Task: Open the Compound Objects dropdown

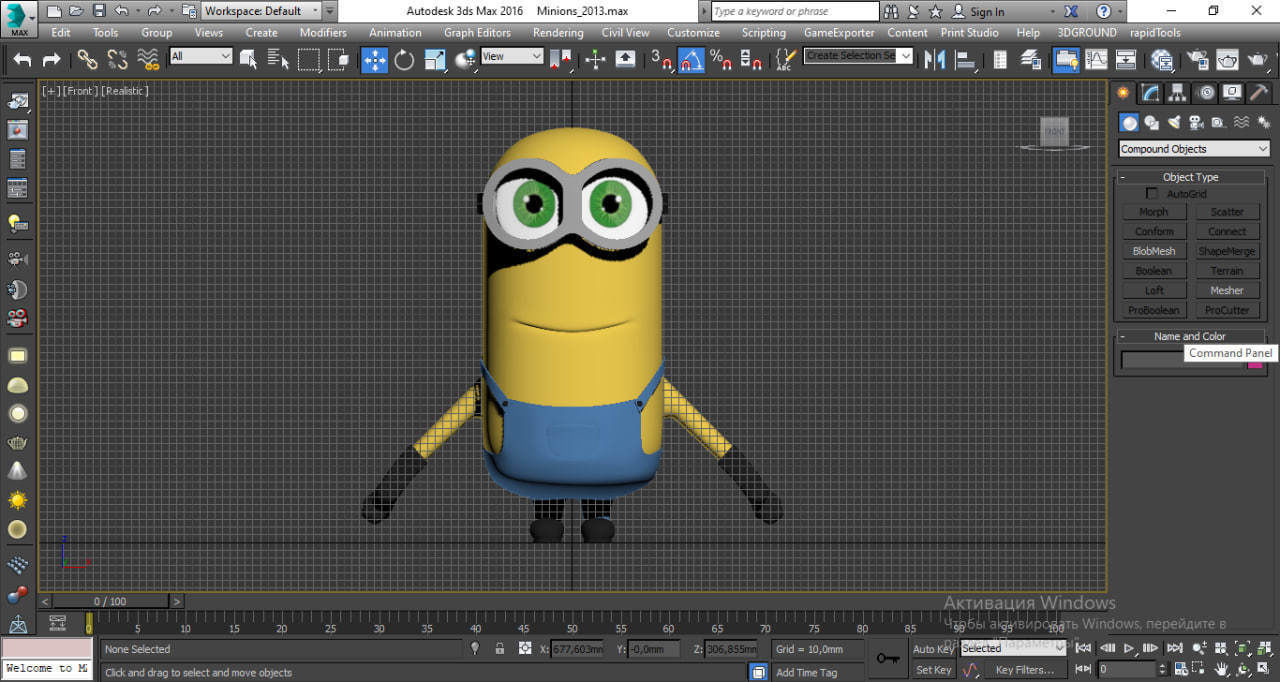Action: click(1194, 149)
